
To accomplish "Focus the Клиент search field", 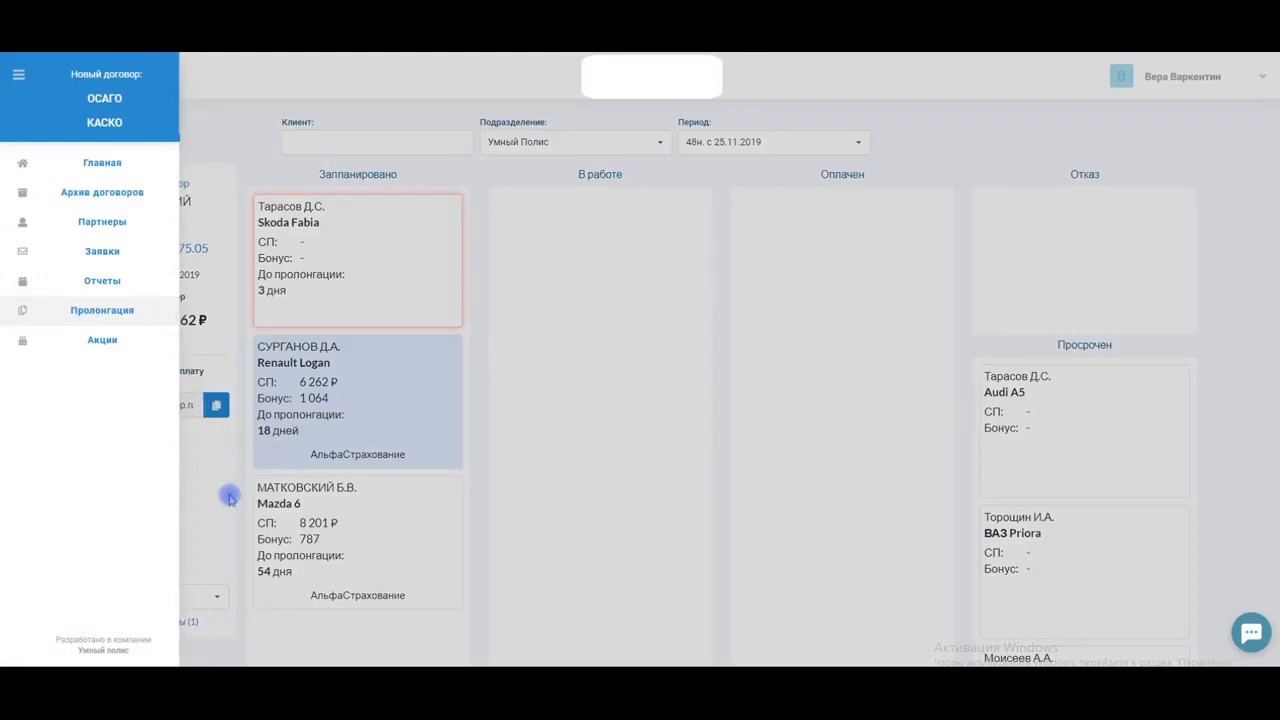I will click(x=377, y=142).
